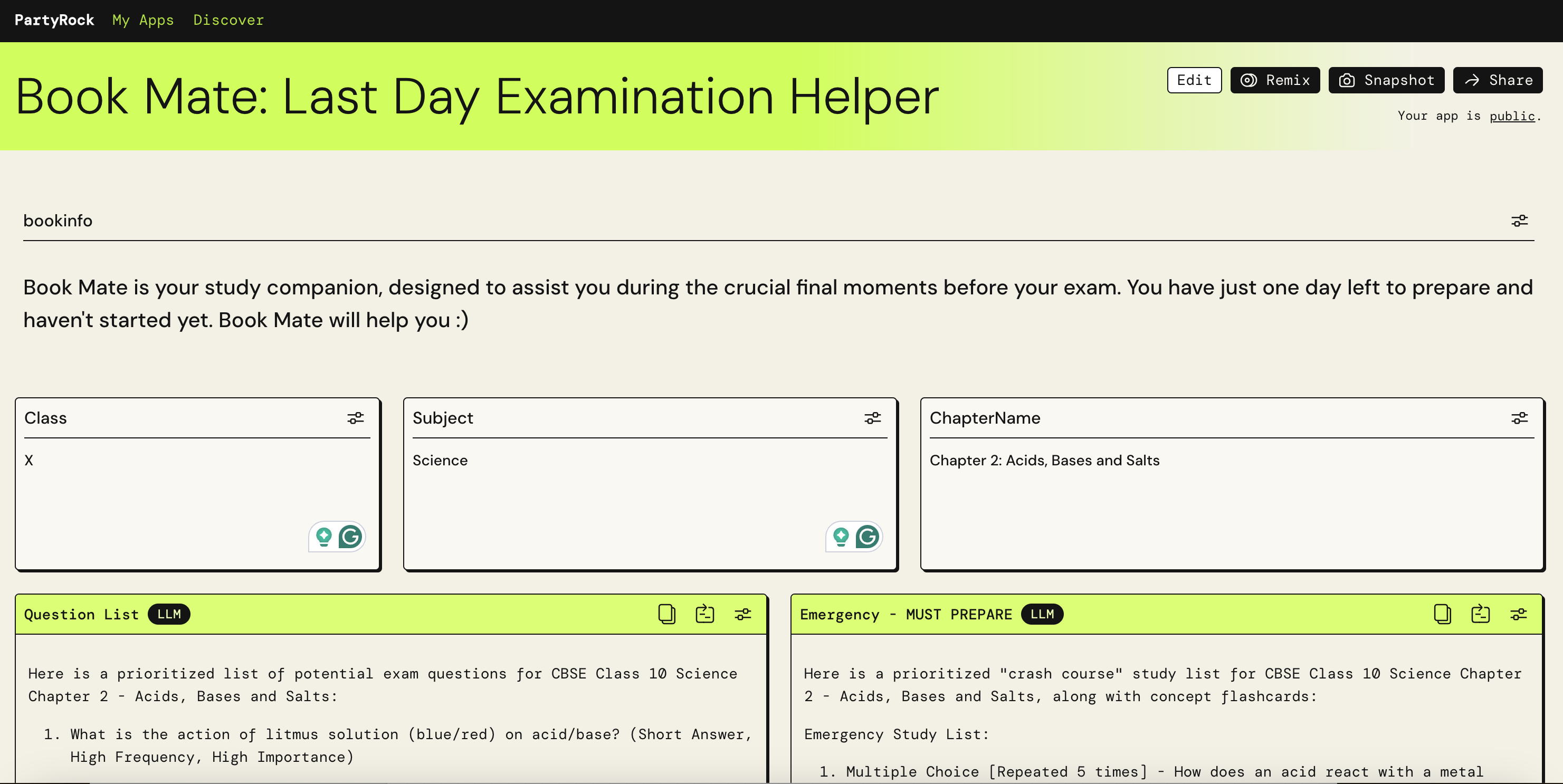1563x784 pixels.
Task: Copy the Question List output
Action: (x=666, y=614)
